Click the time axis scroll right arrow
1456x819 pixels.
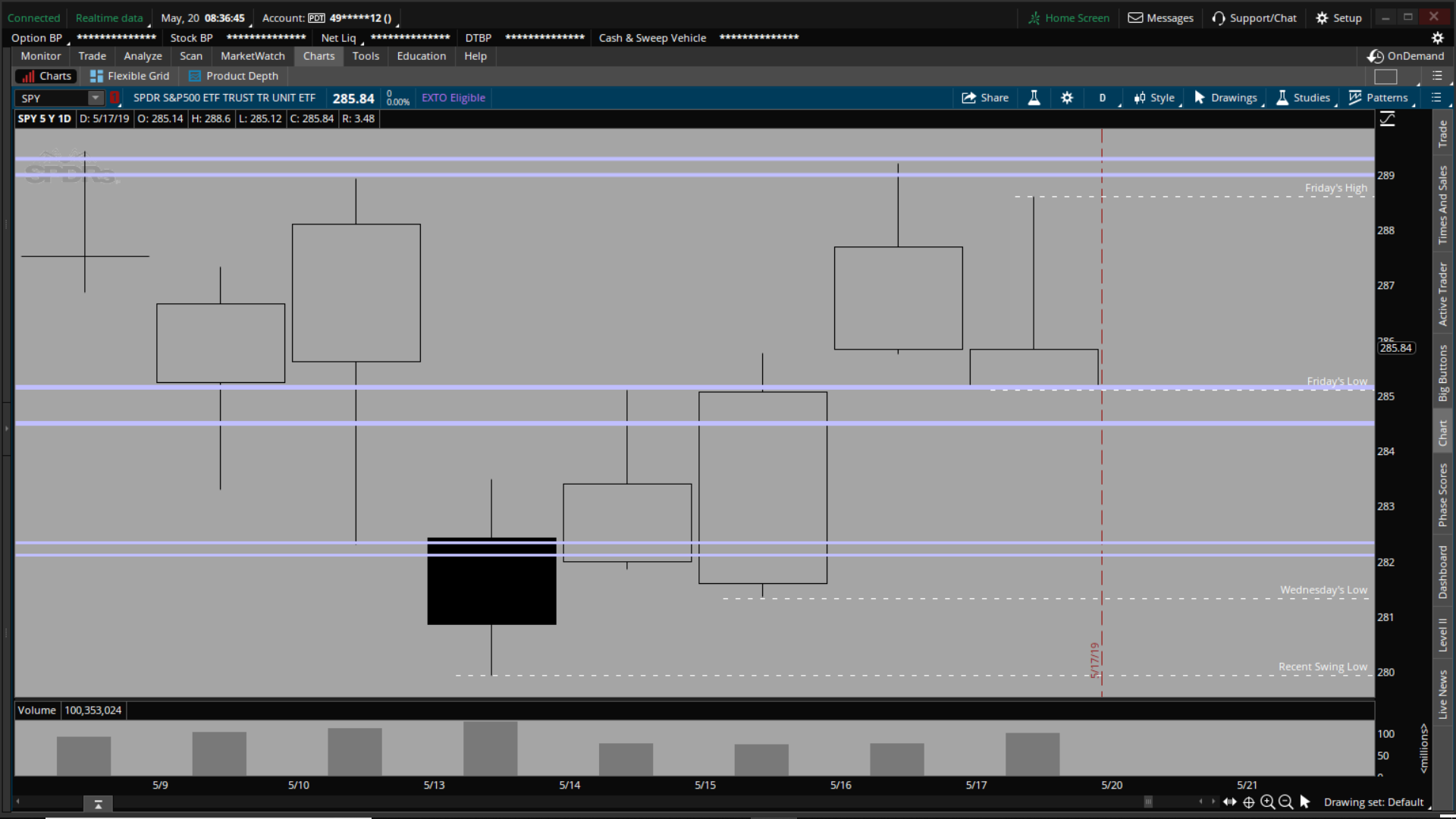[x=1213, y=802]
